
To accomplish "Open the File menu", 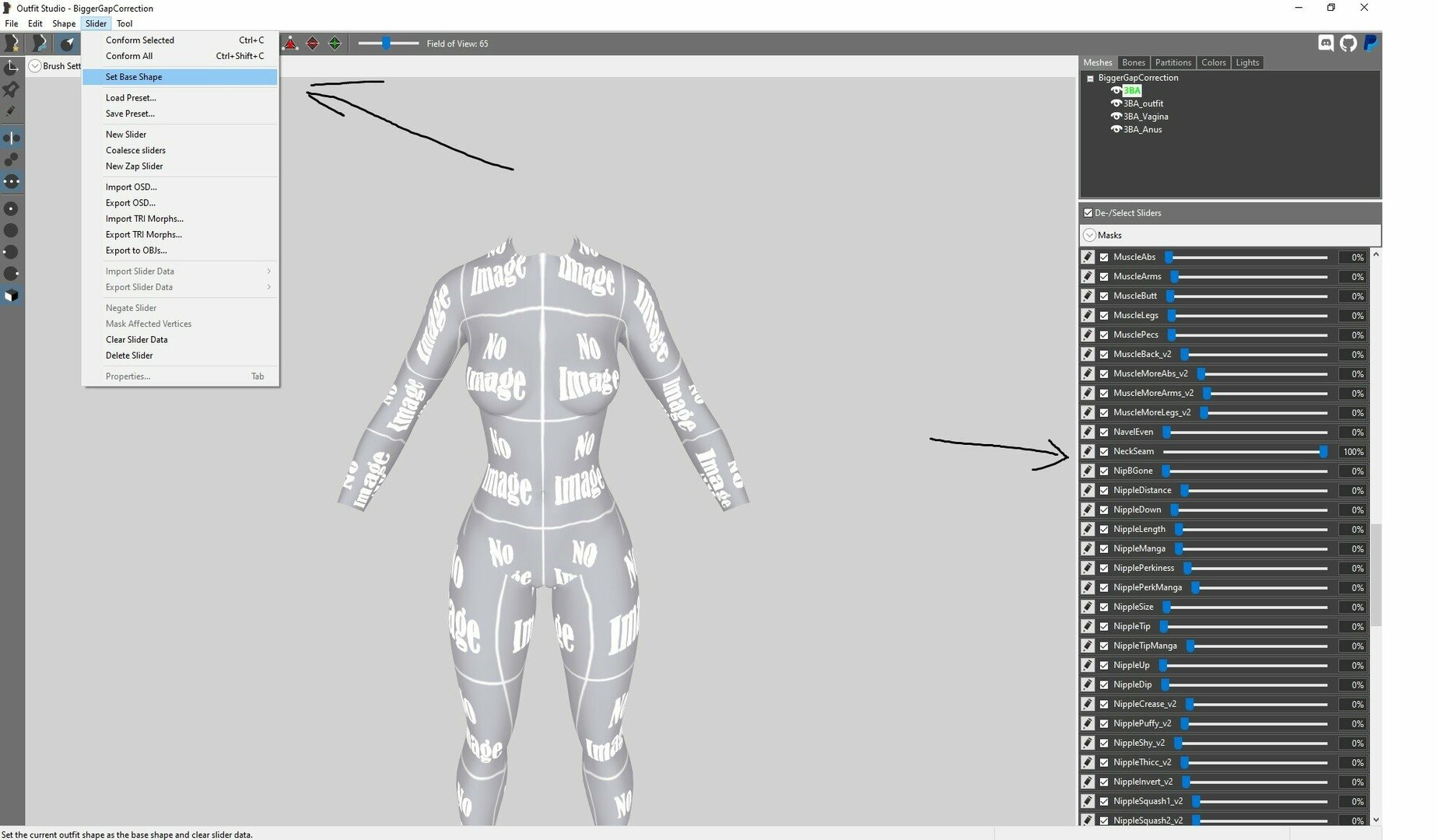I will coord(12,23).
